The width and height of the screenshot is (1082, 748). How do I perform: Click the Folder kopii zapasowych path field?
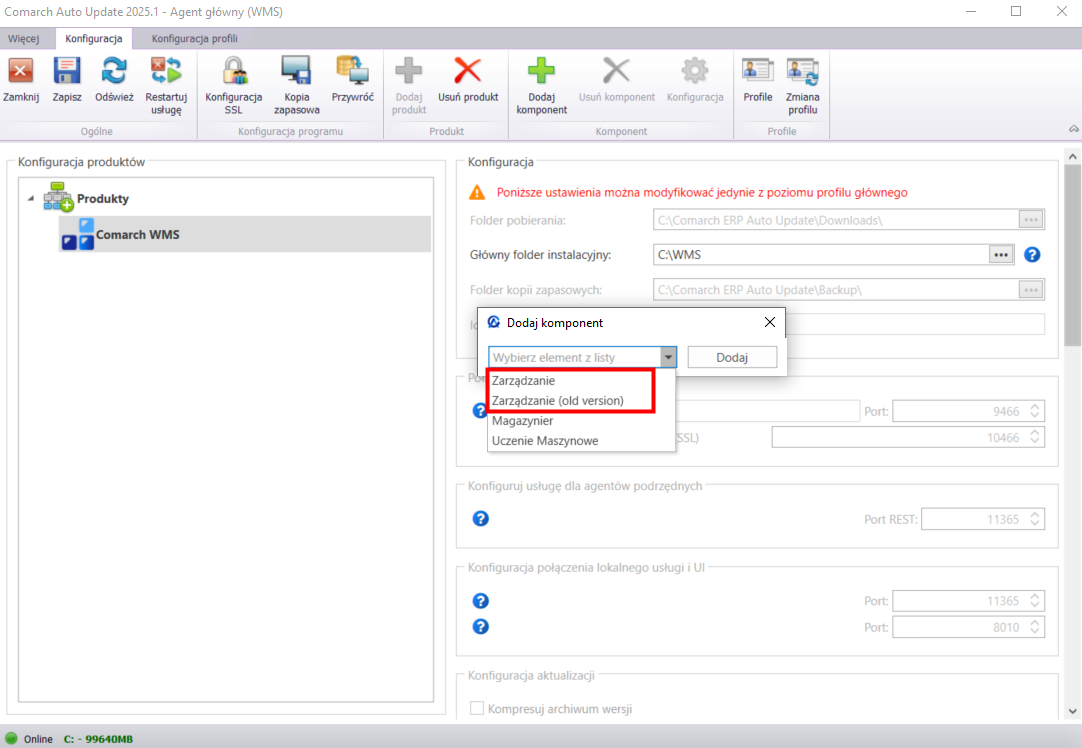836,290
